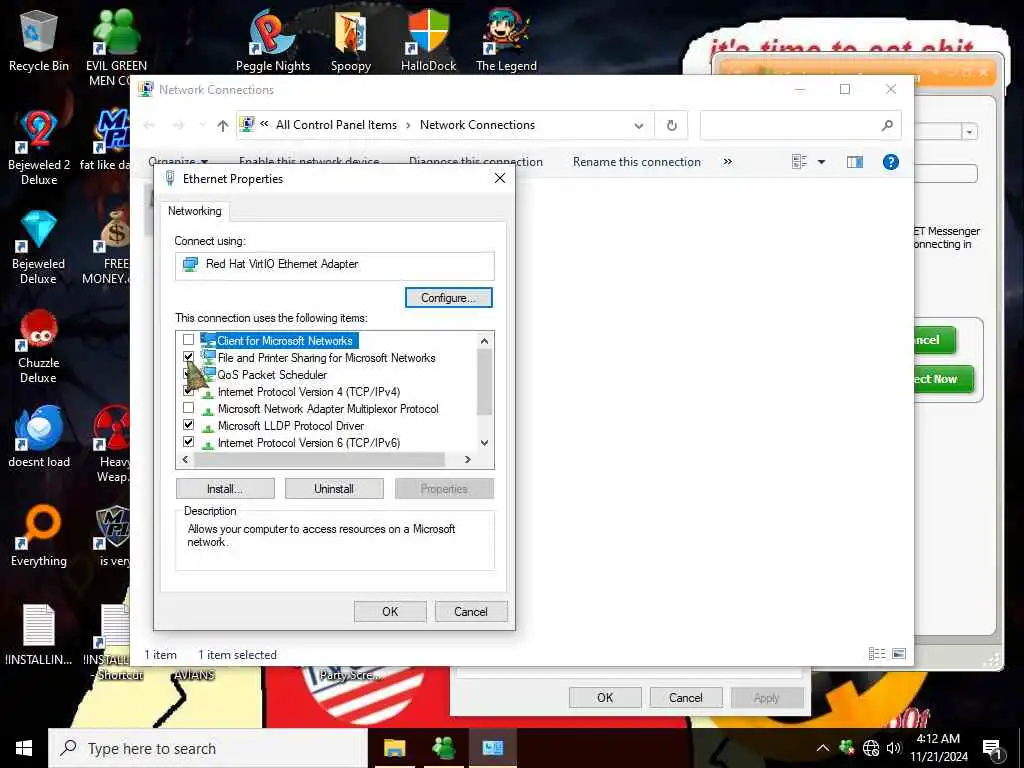Open All Control Panel Items breadcrumb
The width and height of the screenshot is (1024, 768).
[336, 125]
